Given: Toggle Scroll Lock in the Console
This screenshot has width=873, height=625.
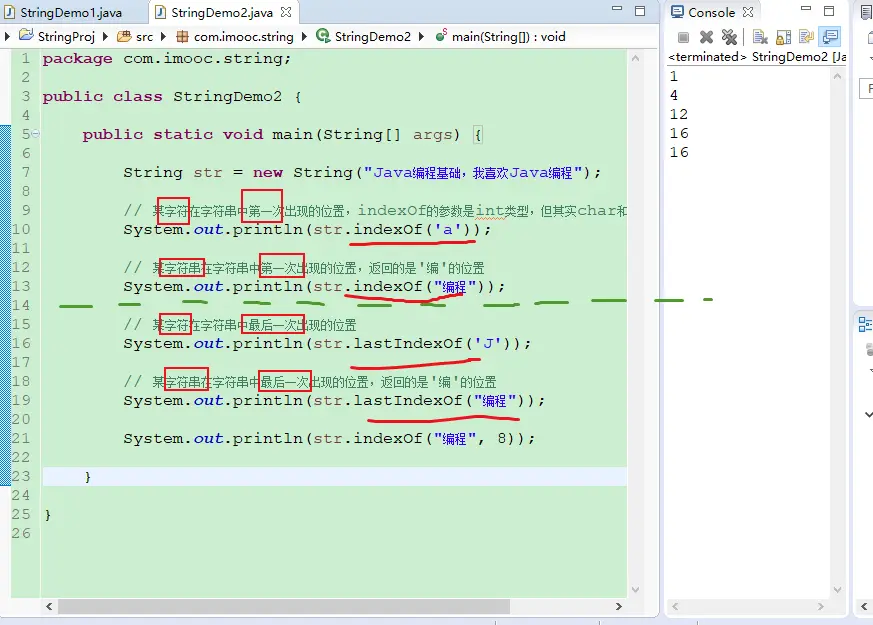Looking at the screenshot, I should pos(783,37).
